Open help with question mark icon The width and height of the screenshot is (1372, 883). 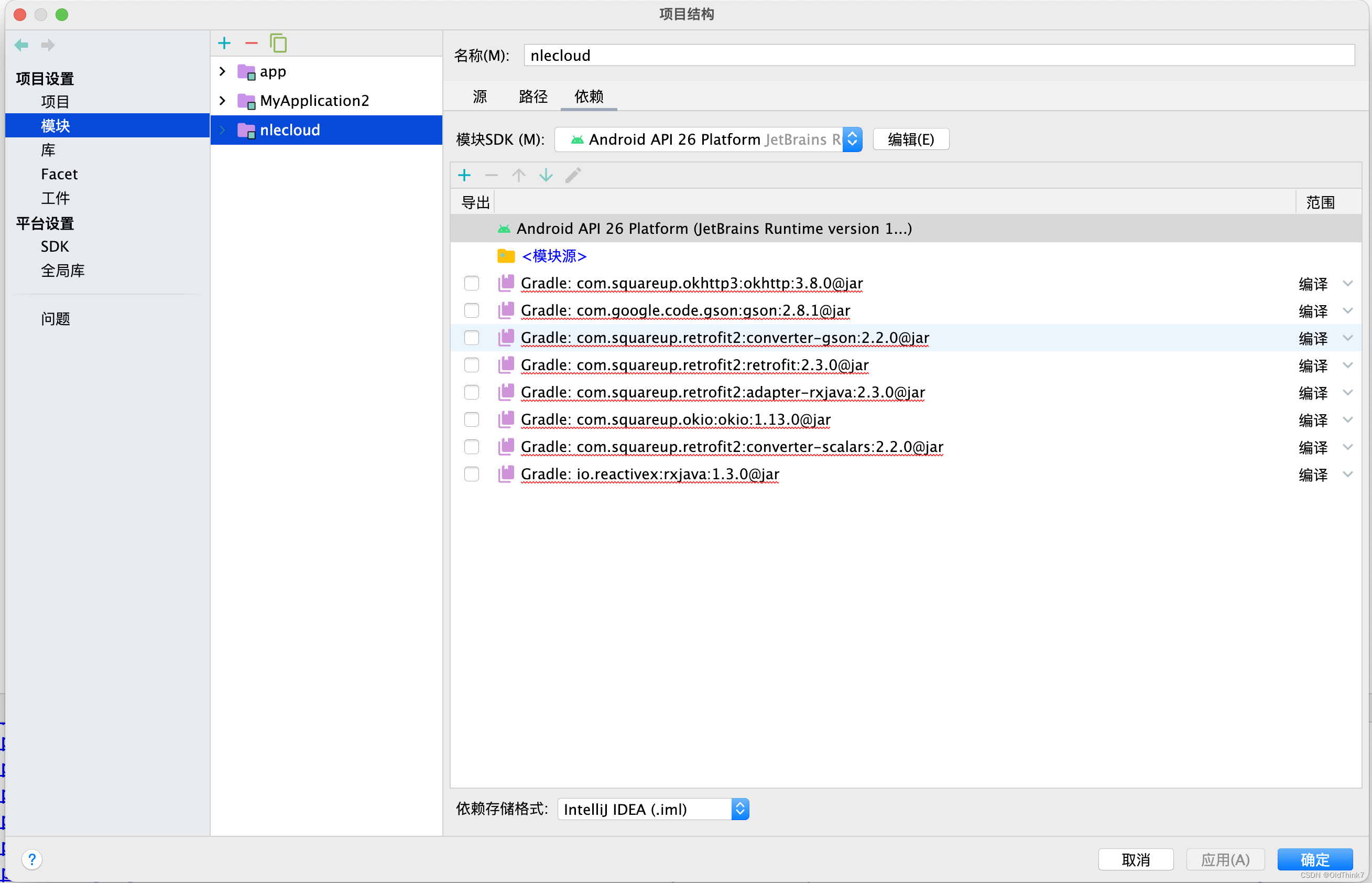(x=32, y=859)
